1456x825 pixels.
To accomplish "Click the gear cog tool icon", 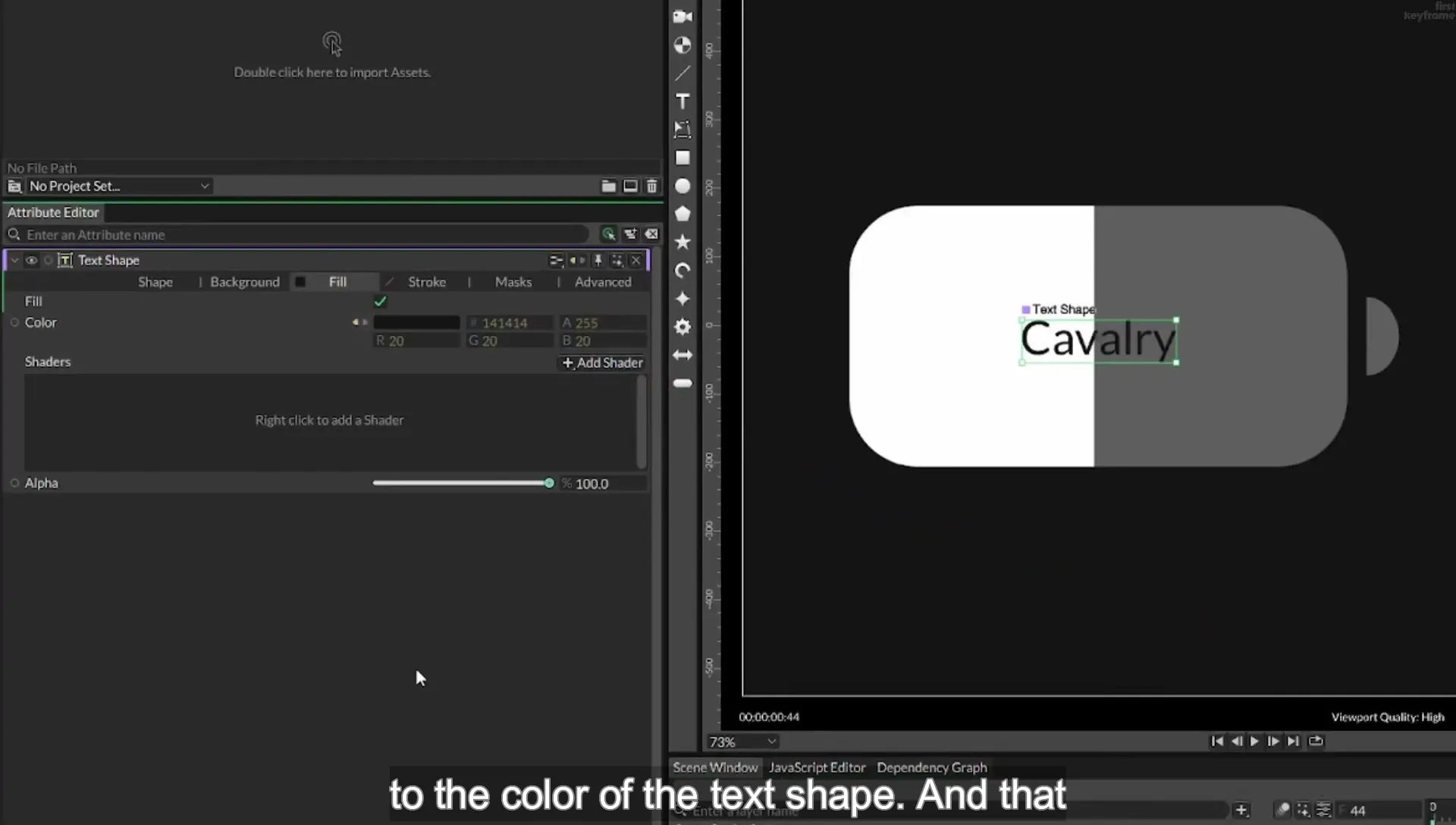I will (x=682, y=327).
